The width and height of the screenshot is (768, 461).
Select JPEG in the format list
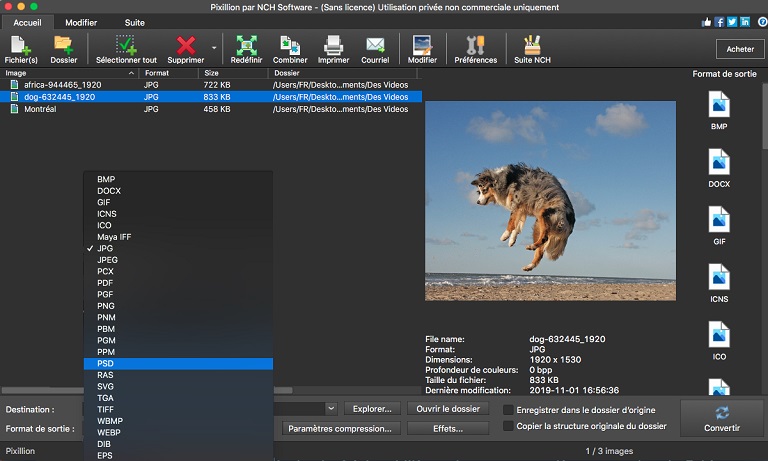pos(178,260)
